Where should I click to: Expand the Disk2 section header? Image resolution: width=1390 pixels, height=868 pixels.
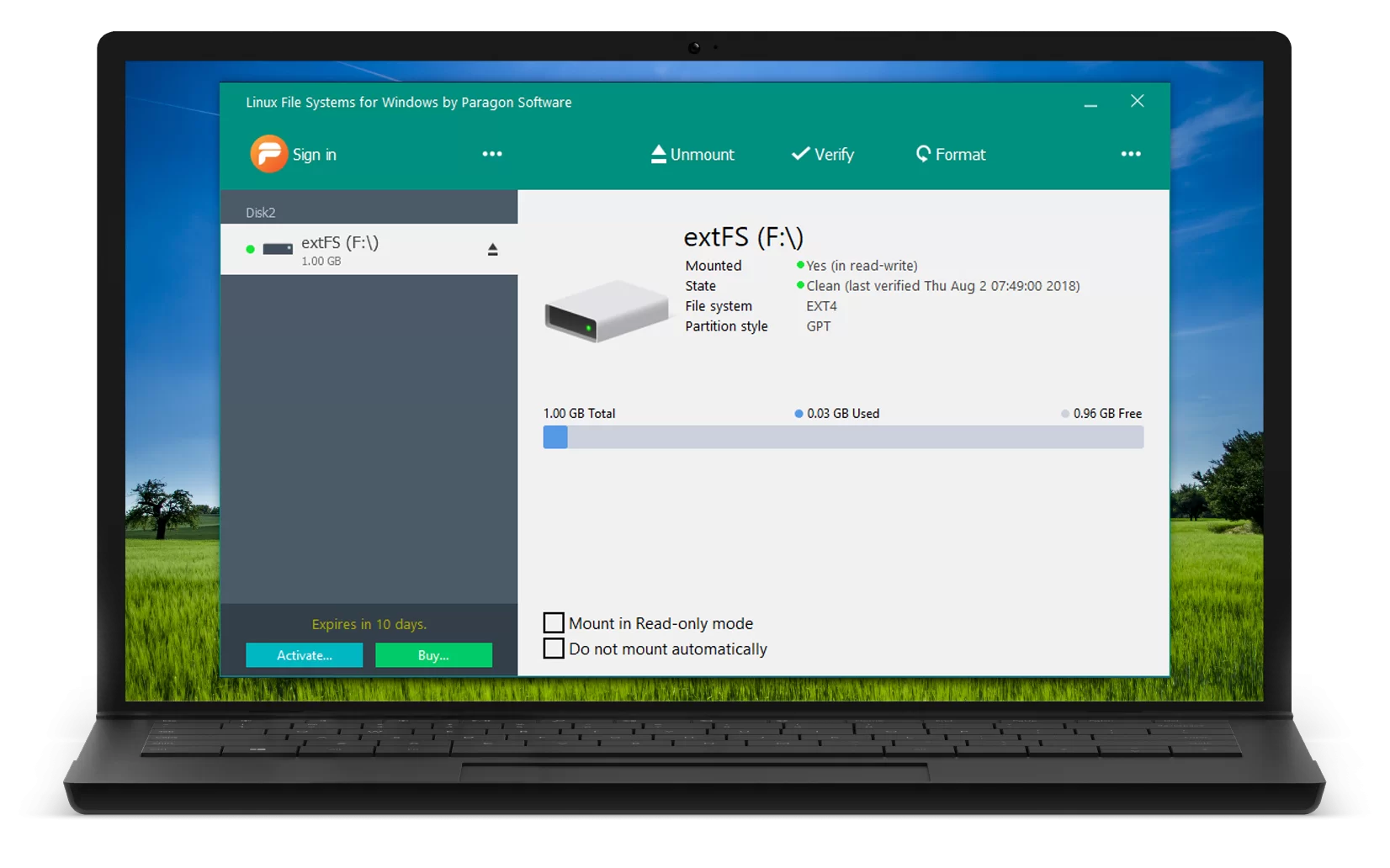click(x=260, y=212)
